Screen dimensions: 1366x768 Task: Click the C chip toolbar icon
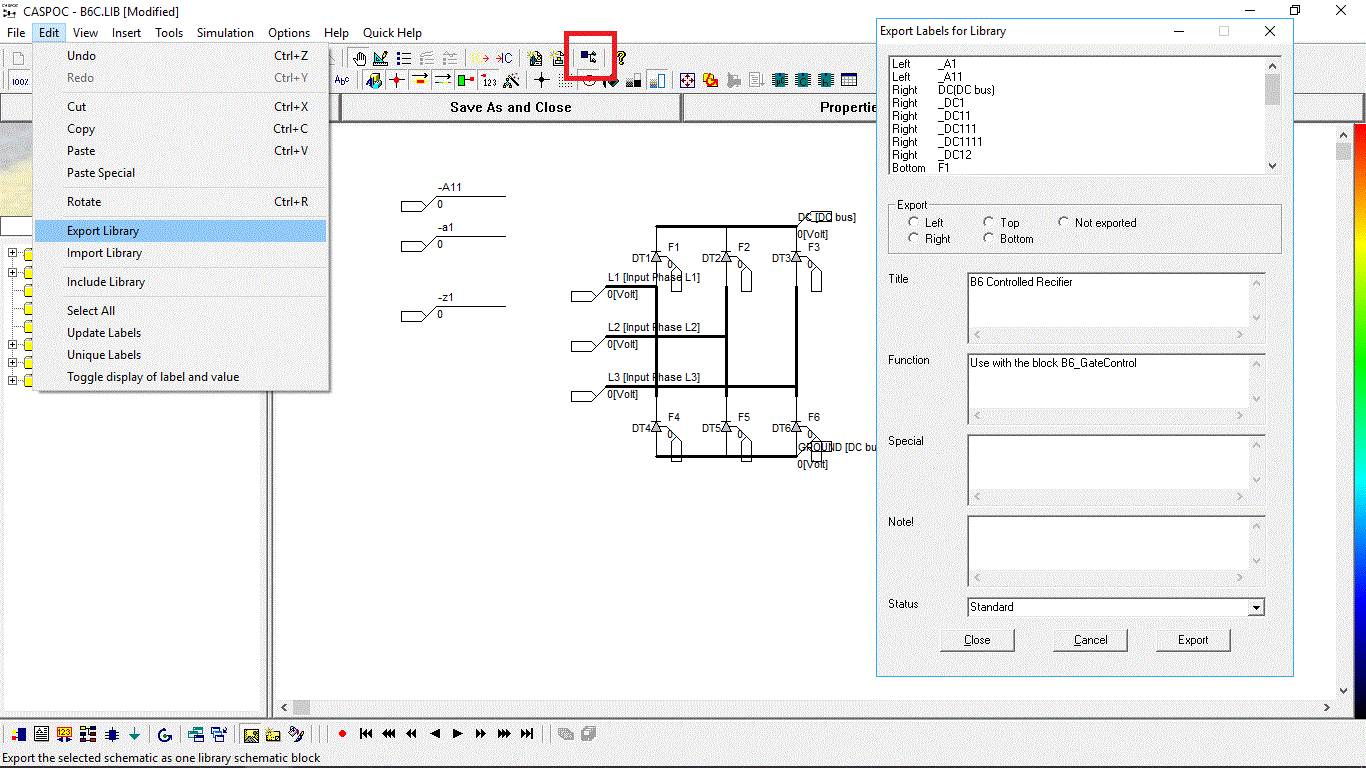click(802, 80)
